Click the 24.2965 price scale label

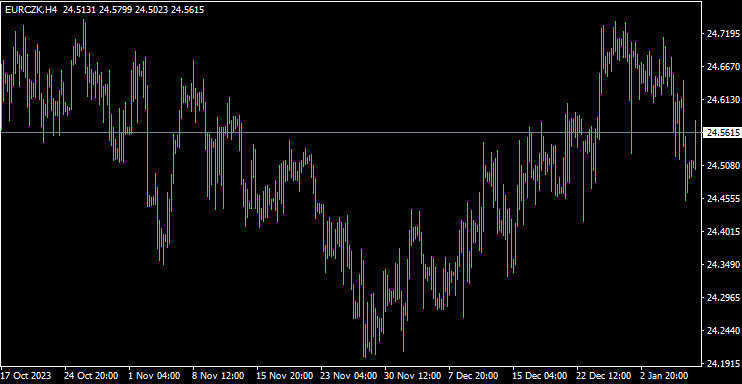point(723,298)
